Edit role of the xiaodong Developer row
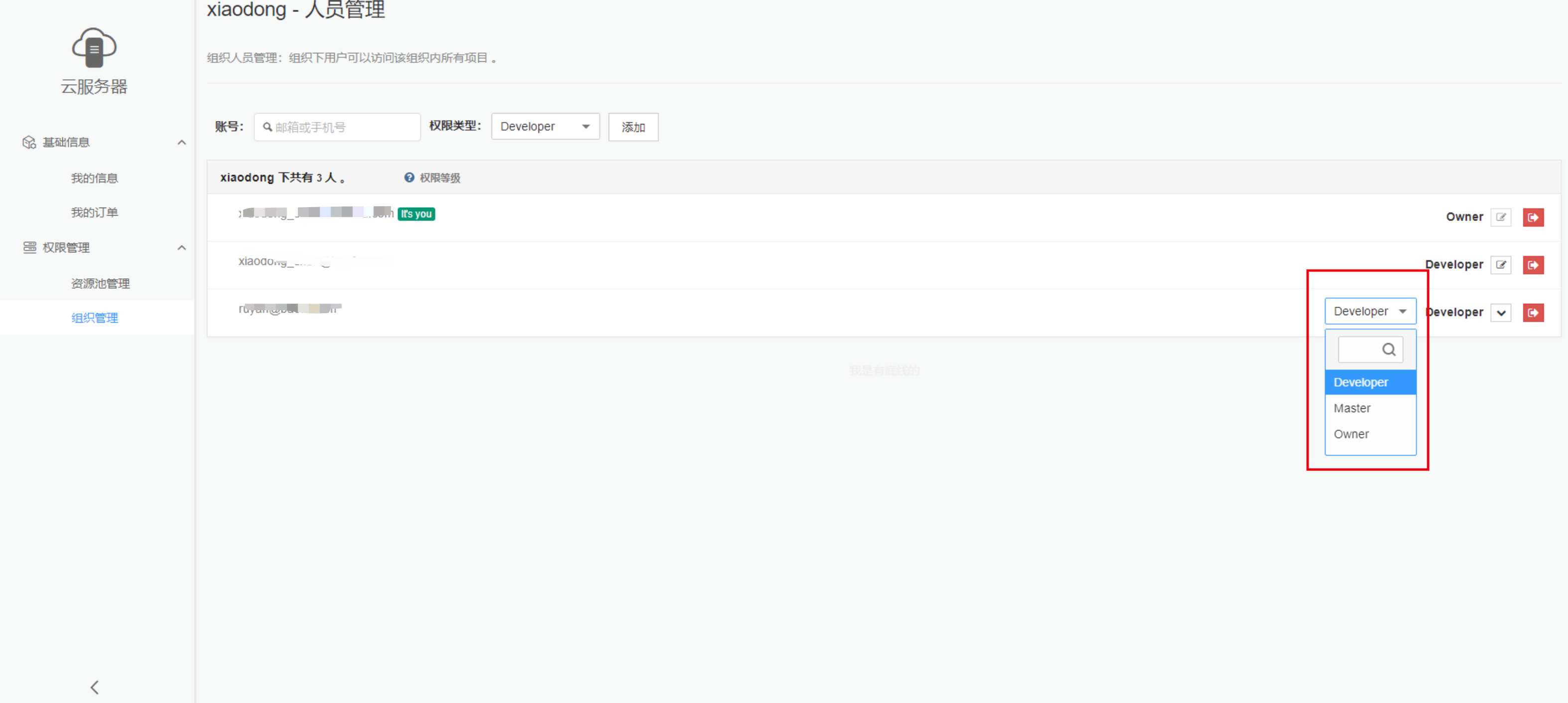Image resolution: width=1568 pixels, height=703 pixels. click(x=1501, y=265)
